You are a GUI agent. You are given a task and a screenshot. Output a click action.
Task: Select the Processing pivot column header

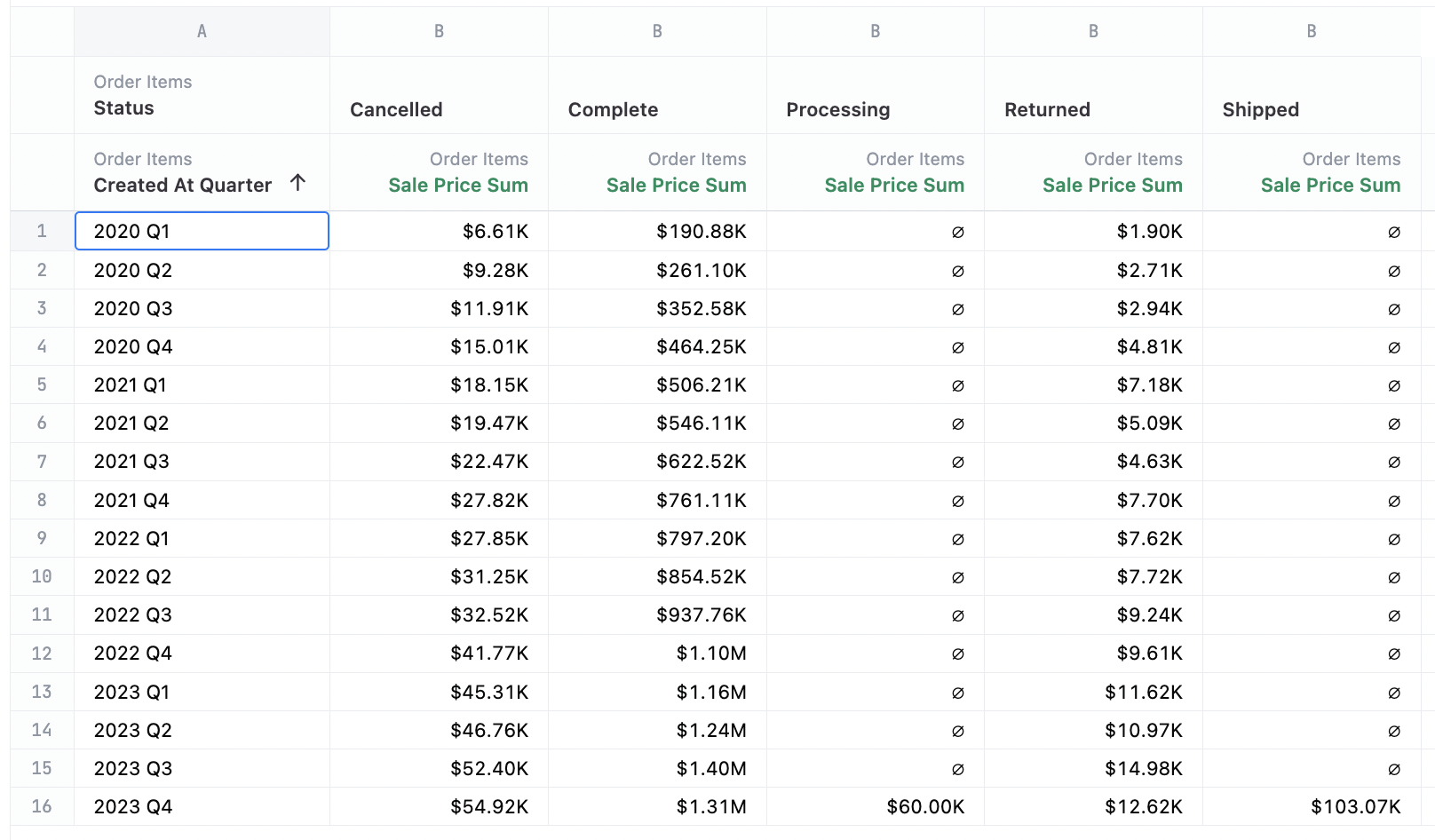coord(837,109)
